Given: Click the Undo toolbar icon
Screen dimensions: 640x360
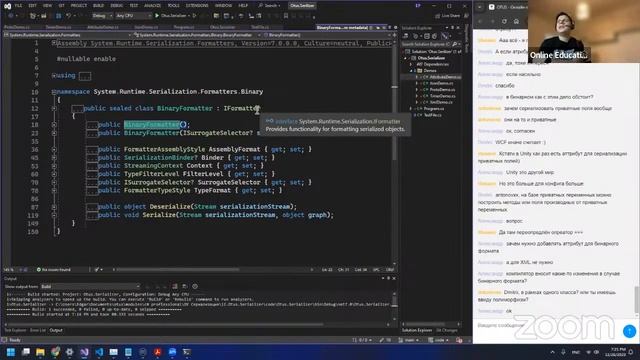Looking at the screenshot, I should pos(69,16).
